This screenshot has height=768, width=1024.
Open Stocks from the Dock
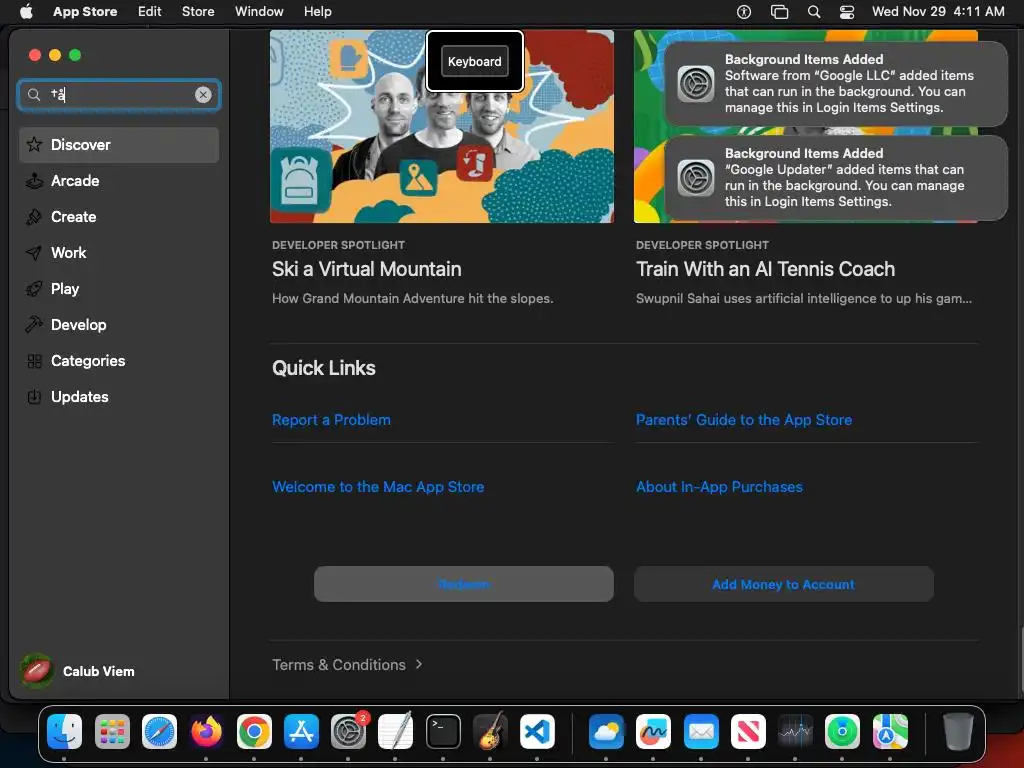[x=795, y=731]
